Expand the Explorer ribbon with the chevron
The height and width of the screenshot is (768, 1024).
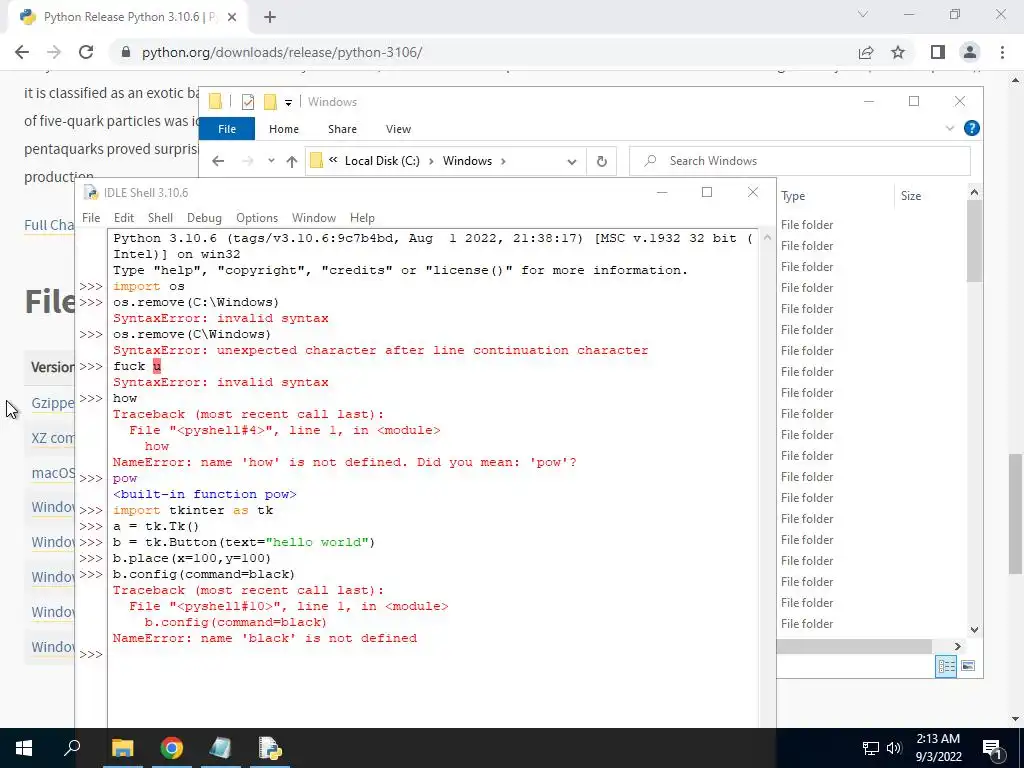(950, 129)
